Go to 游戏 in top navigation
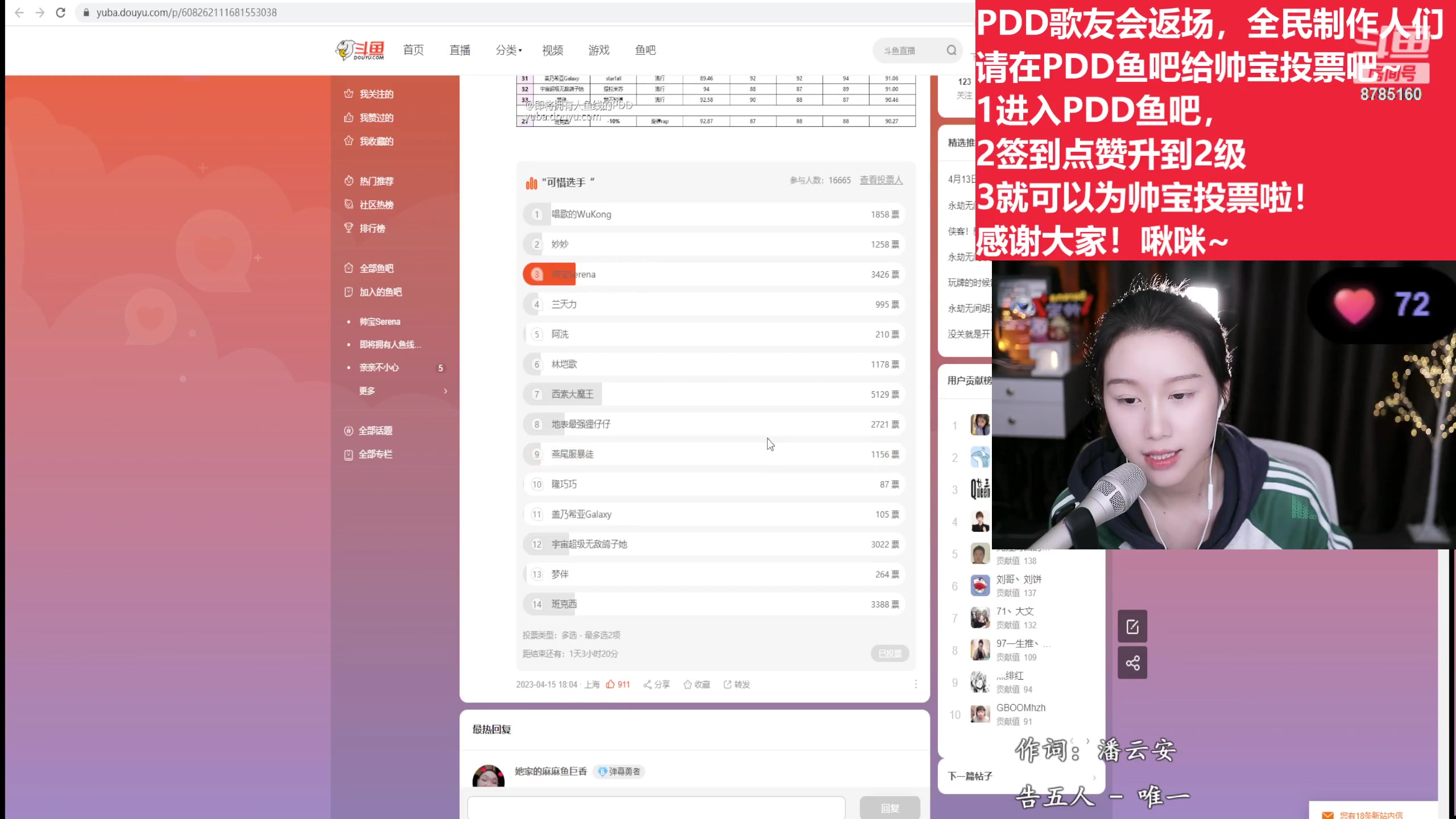 coord(599,50)
